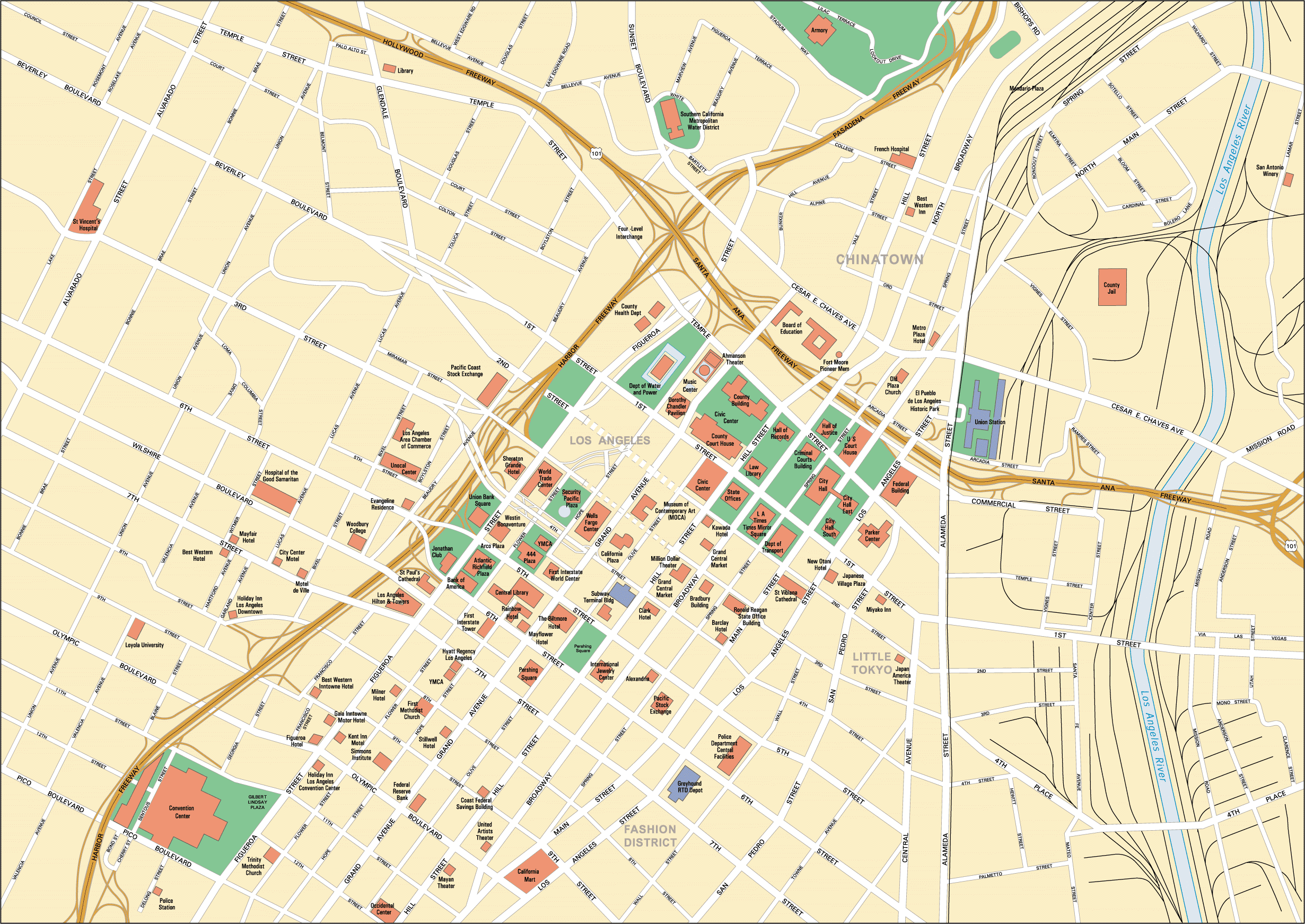Select the "County Jail" building label
The width and height of the screenshot is (1305, 924).
click(1111, 288)
